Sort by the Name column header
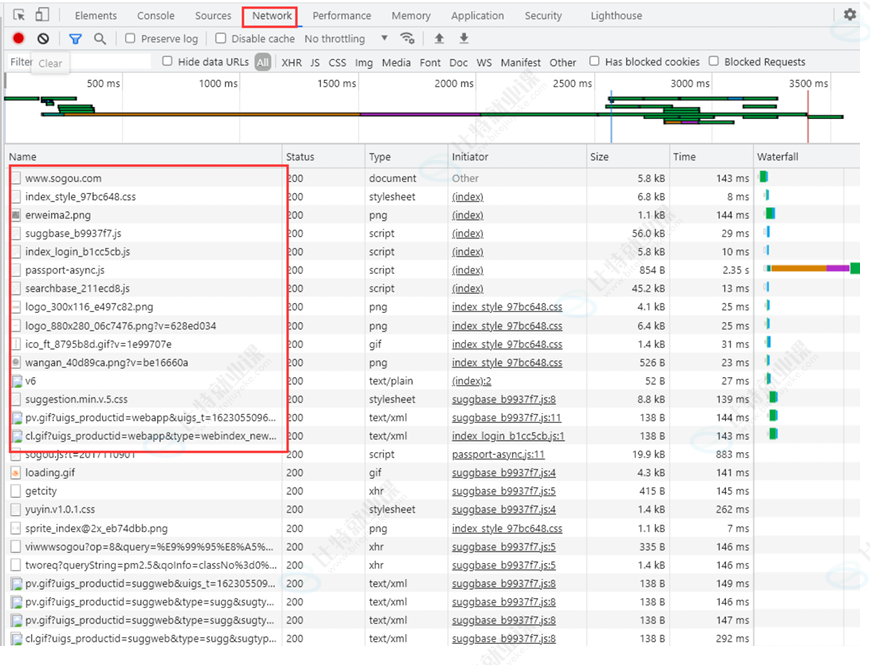This screenshot has height=665, width=870. click(x=144, y=157)
